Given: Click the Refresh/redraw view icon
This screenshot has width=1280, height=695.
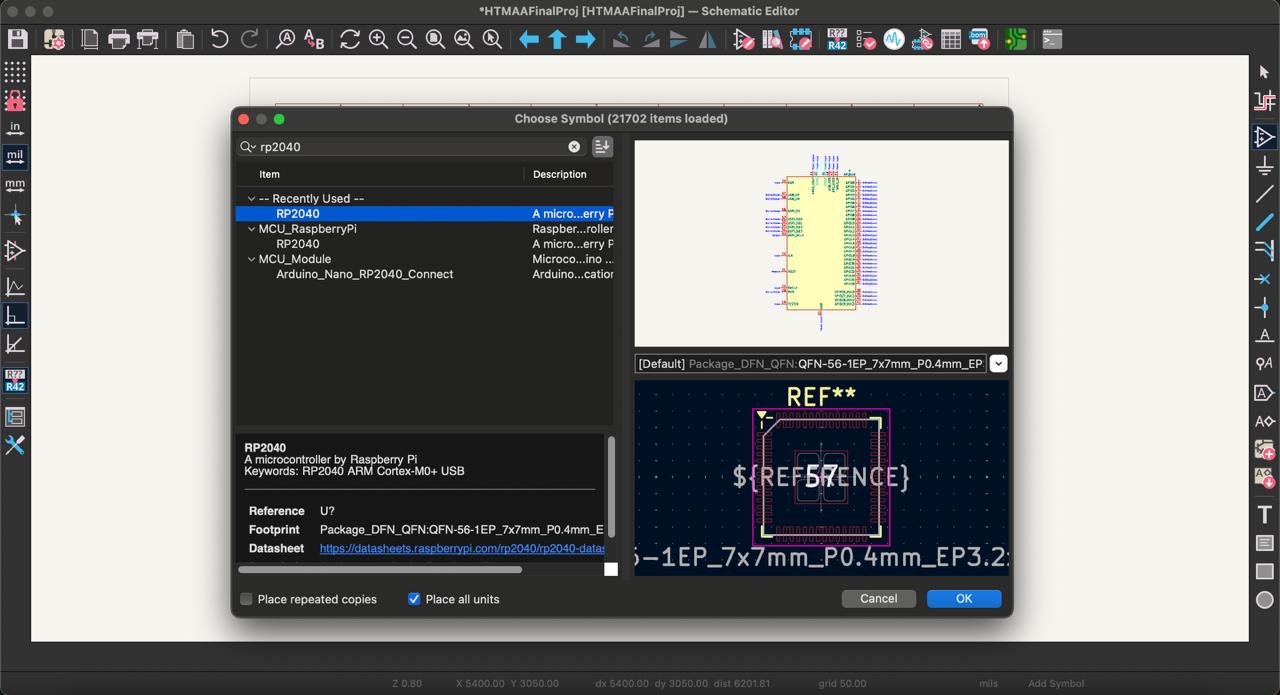Looking at the screenshot, I should pos(350,40).
